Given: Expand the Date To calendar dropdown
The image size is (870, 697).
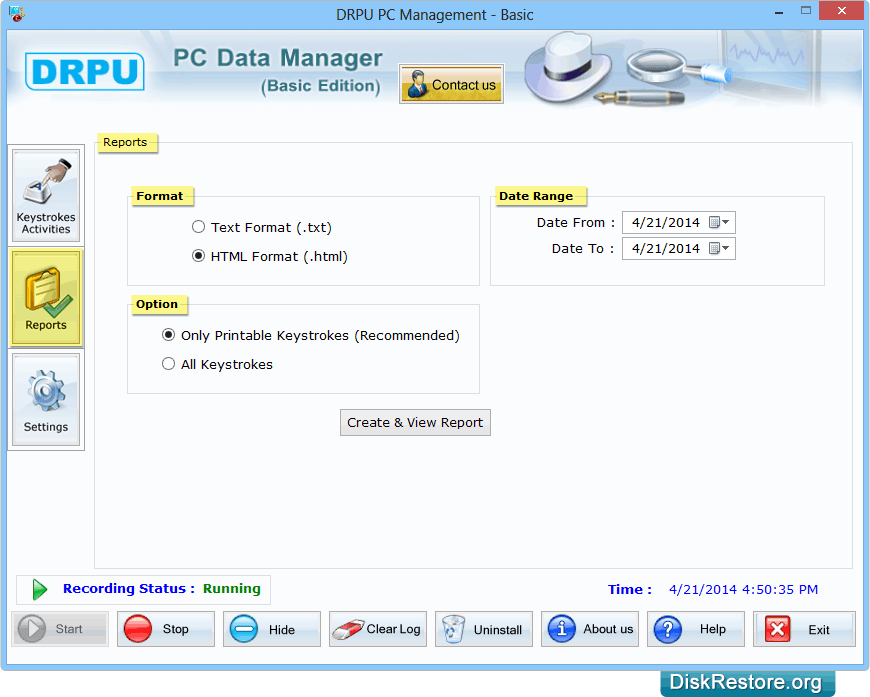Looking at the screenshot, I should pyautogui.click(x=720, y=248).
